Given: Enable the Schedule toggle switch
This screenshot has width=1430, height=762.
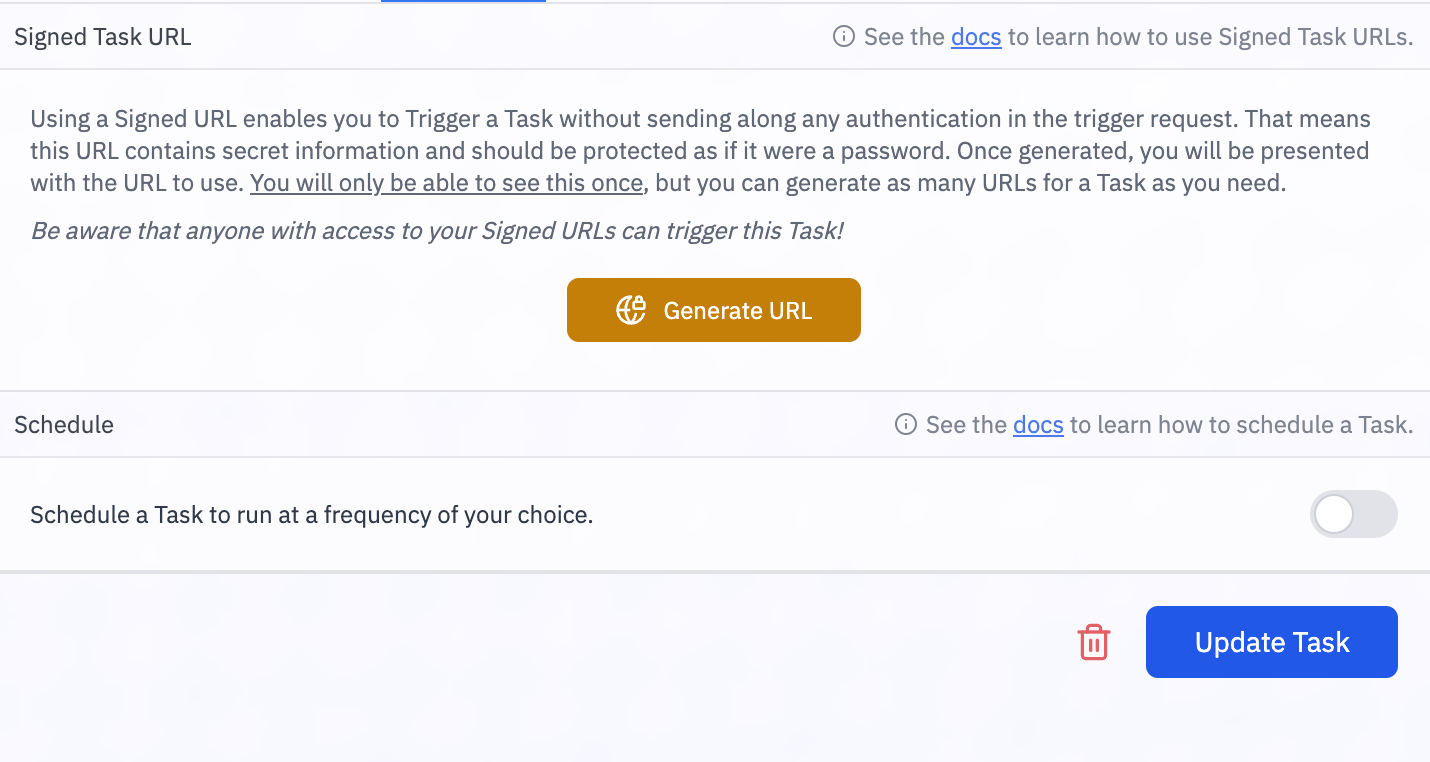Looking at the screenshot, I should pyautogui.click(x=1353, y=515).
